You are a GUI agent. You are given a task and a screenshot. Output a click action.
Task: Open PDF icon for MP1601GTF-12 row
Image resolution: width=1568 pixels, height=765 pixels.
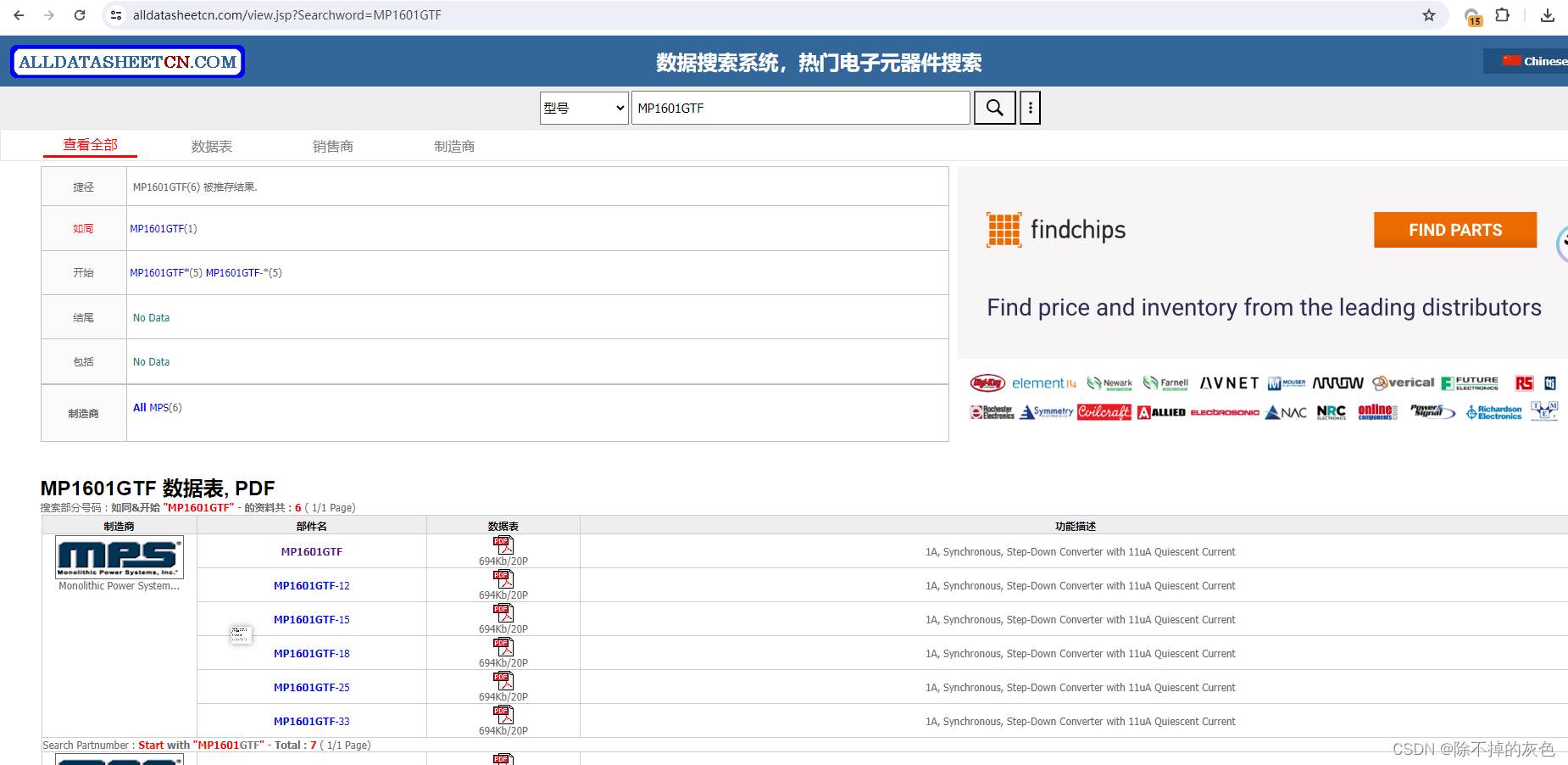pos(503,579)
